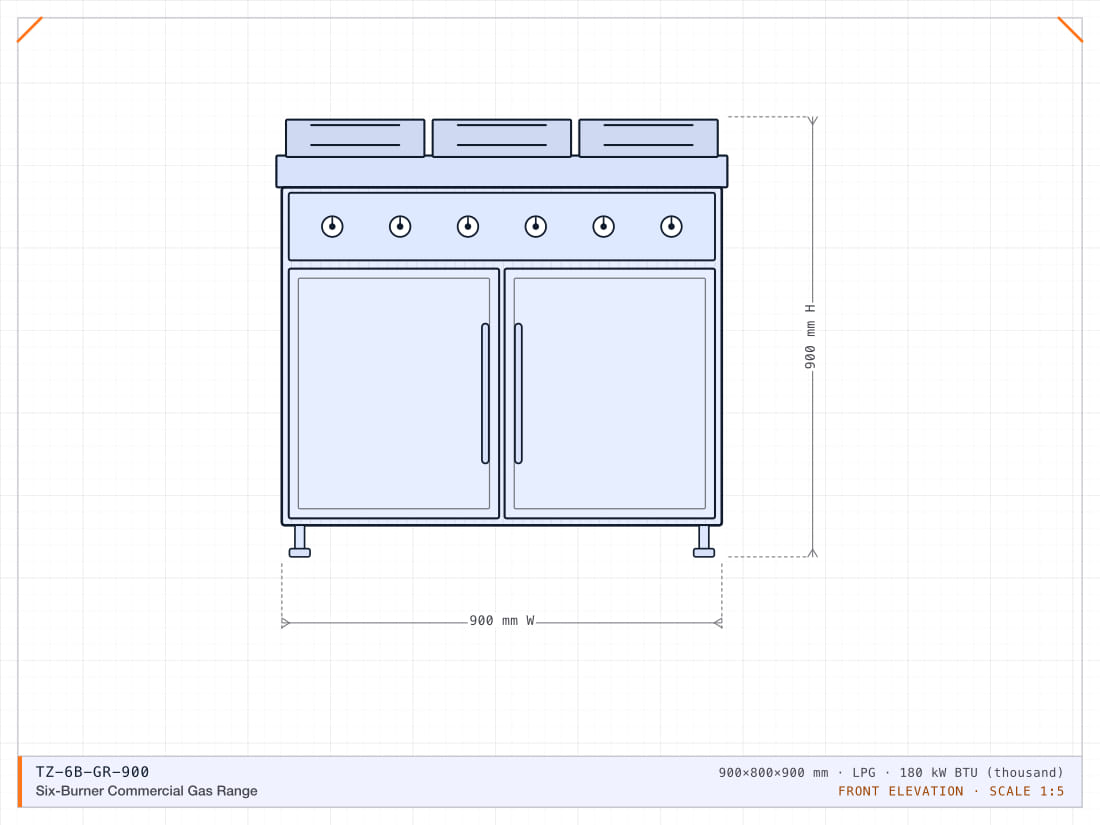Screen dimensions: 1100x825
Task: Click the FRONT ELEVATION · SCALE 1:5 label
Action: click(951, 791)
